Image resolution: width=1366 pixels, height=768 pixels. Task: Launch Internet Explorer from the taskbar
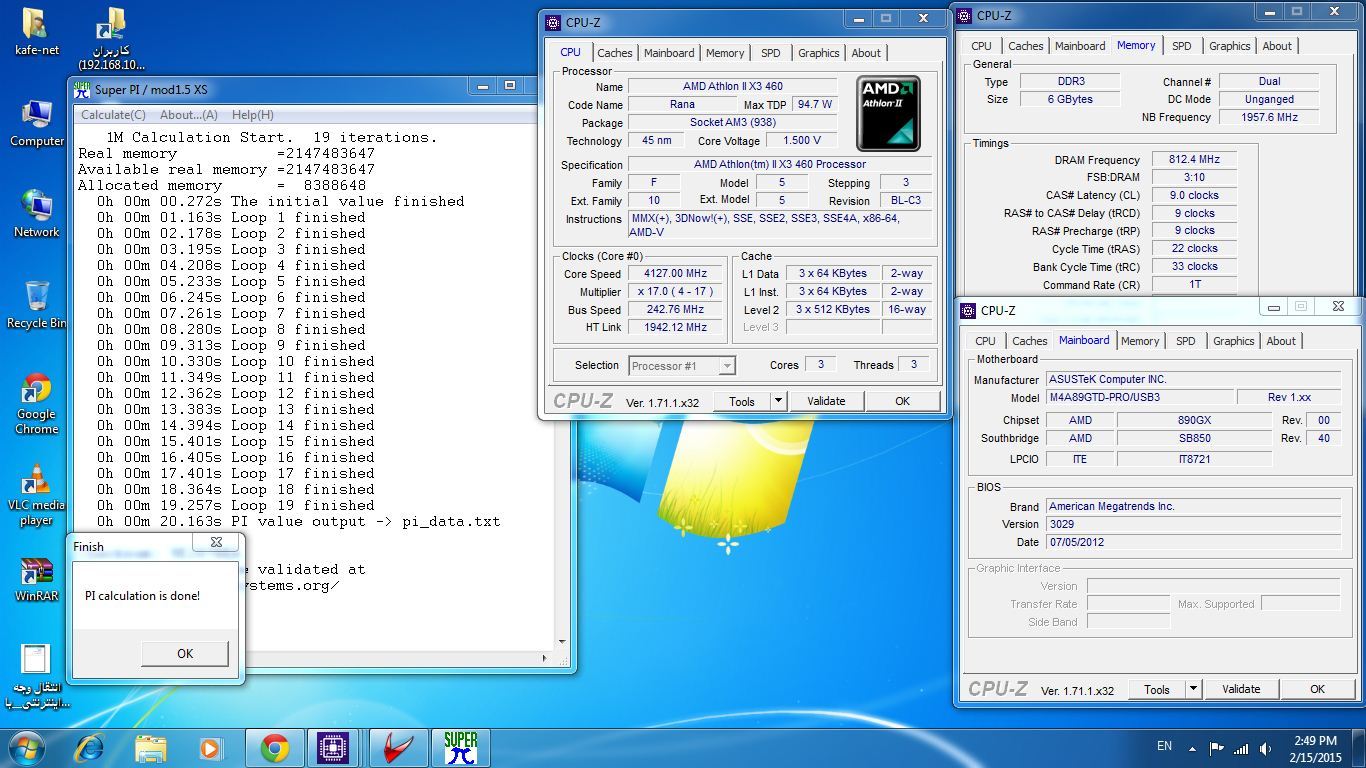tap(90, 748)
